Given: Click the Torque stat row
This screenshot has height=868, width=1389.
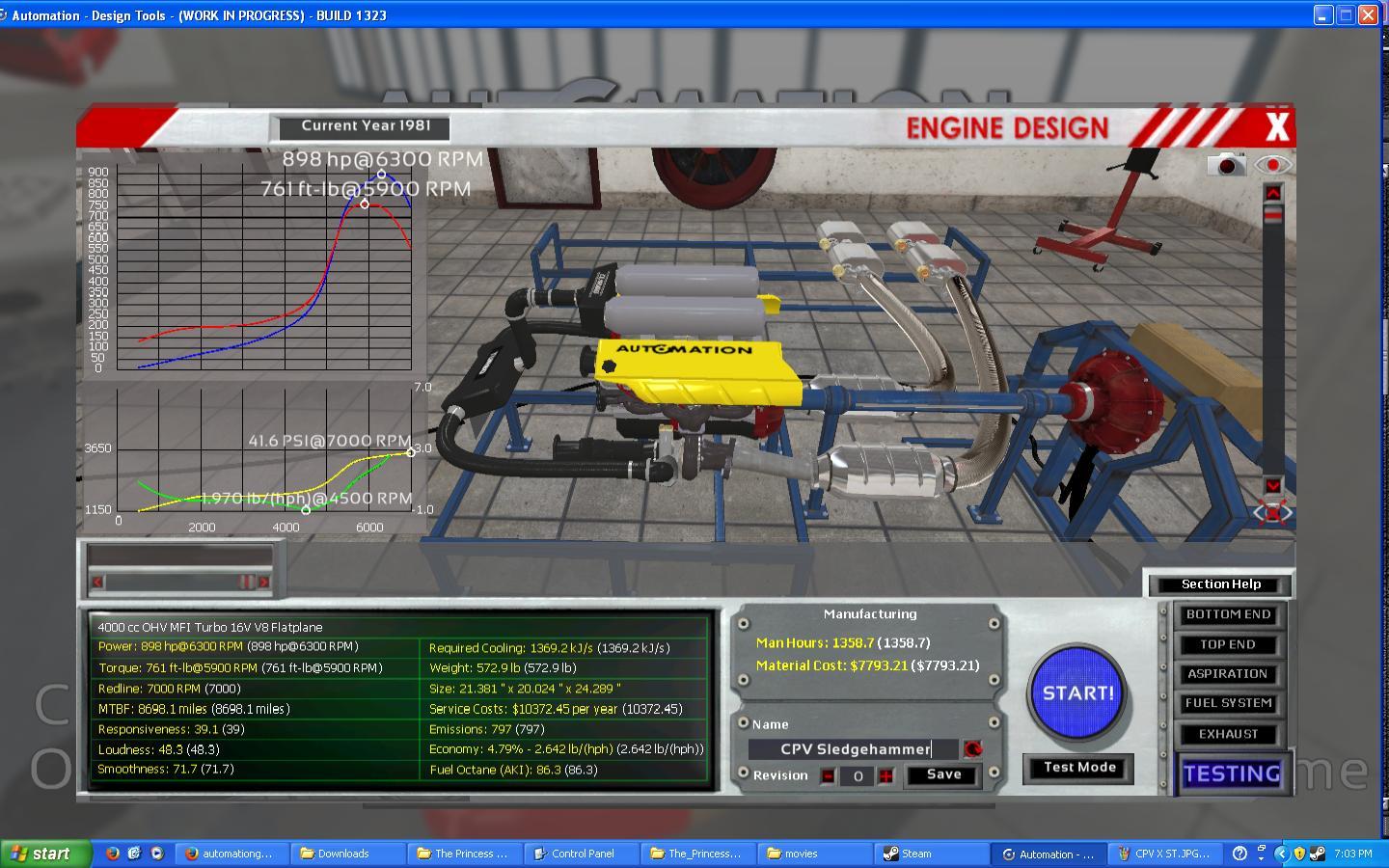Looking at the screenshot, I should (256, 667).
